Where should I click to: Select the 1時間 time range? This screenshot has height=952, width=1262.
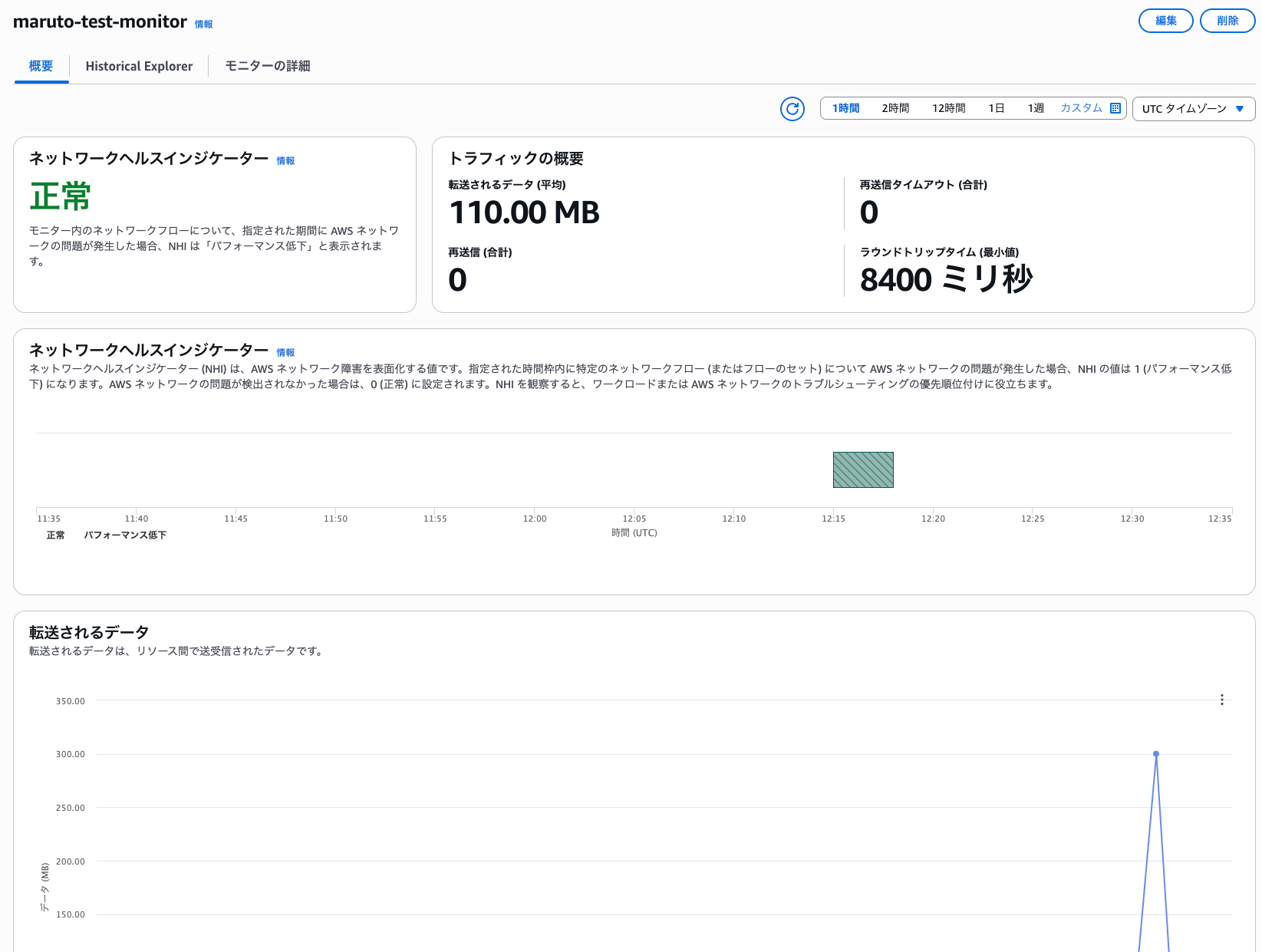coord(845,108)
